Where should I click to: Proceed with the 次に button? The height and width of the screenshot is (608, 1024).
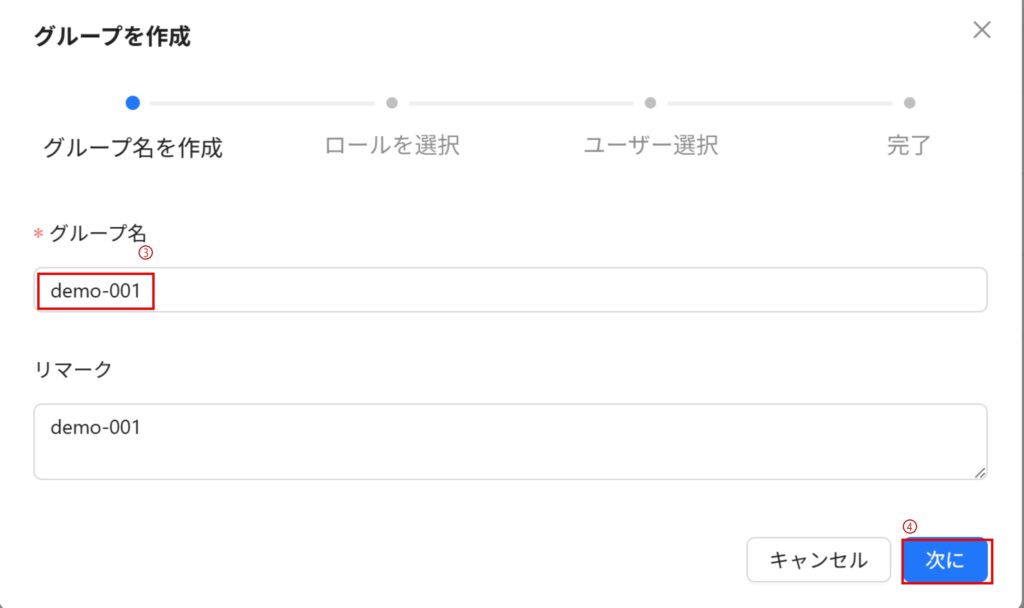tap(945, 561)
